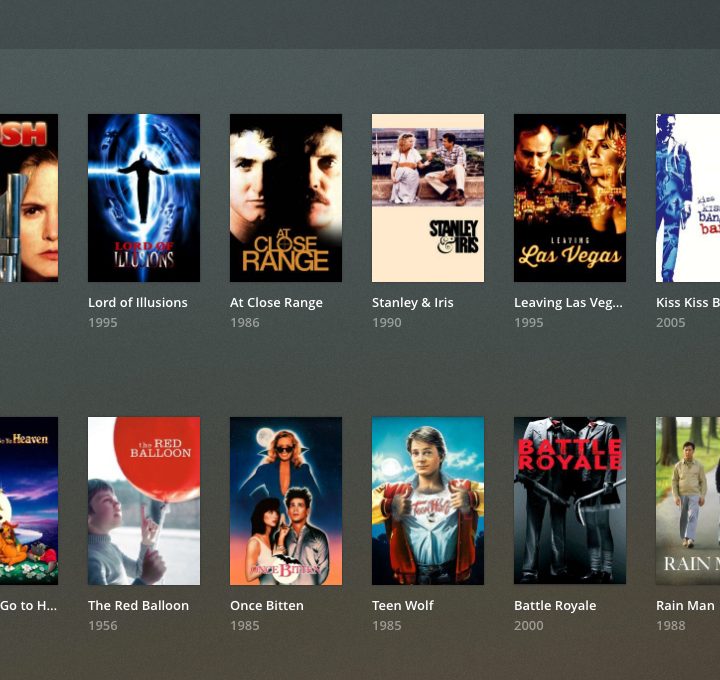Open the animated dogs Heaven poster
The width and height of the screenshot is (720, 680).
point(29,501)
